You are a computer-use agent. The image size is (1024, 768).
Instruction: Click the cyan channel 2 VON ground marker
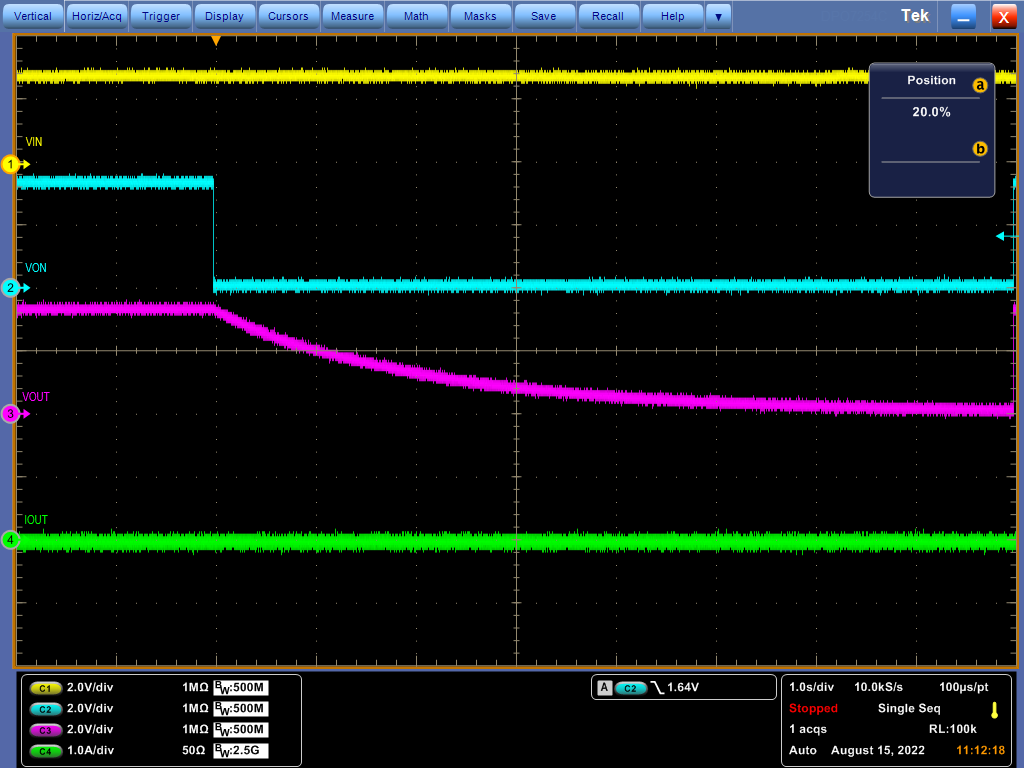tap(11, 288)
